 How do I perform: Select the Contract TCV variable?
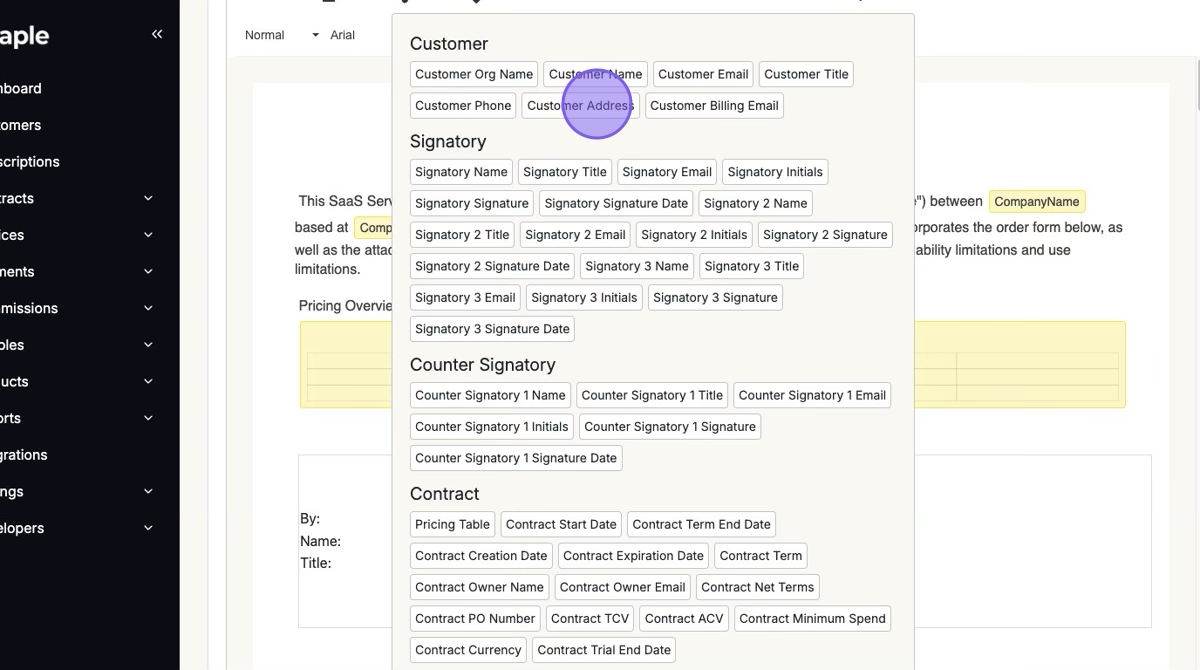[590, 619]
